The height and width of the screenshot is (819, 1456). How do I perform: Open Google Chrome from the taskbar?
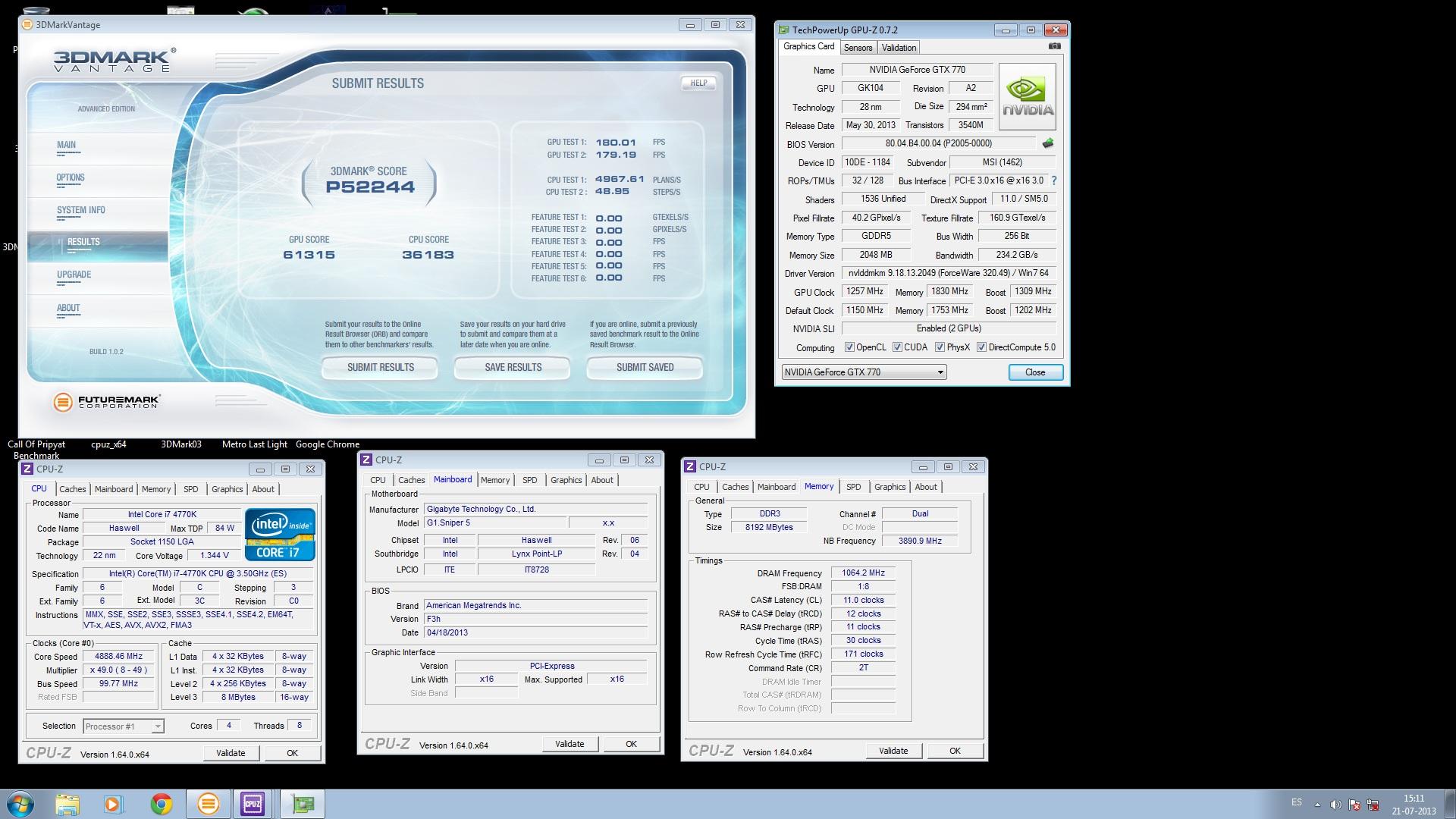[x=161, y=804]
